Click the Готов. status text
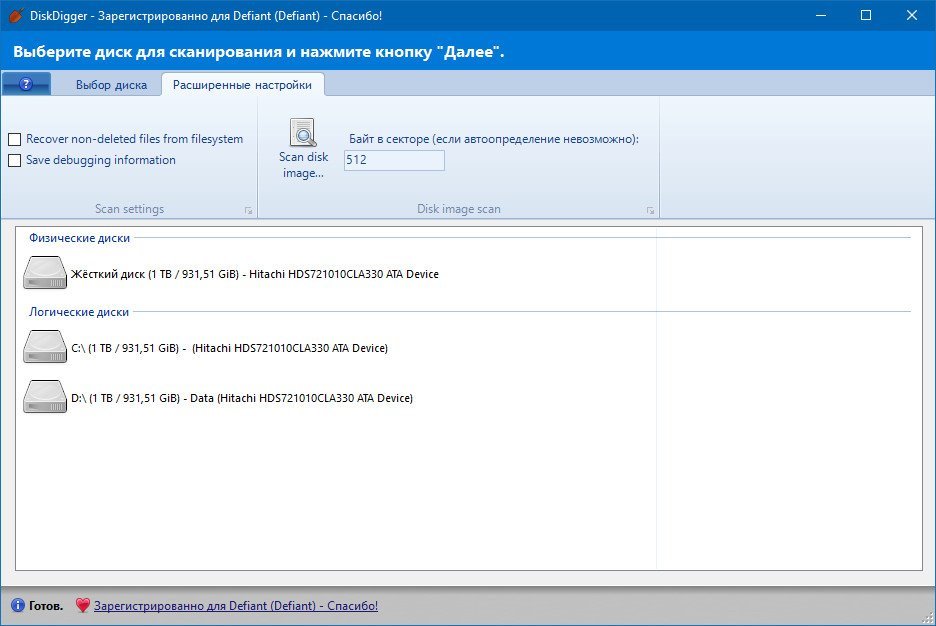The width and height of the screenshot is (936, 626). coord(46,606)
